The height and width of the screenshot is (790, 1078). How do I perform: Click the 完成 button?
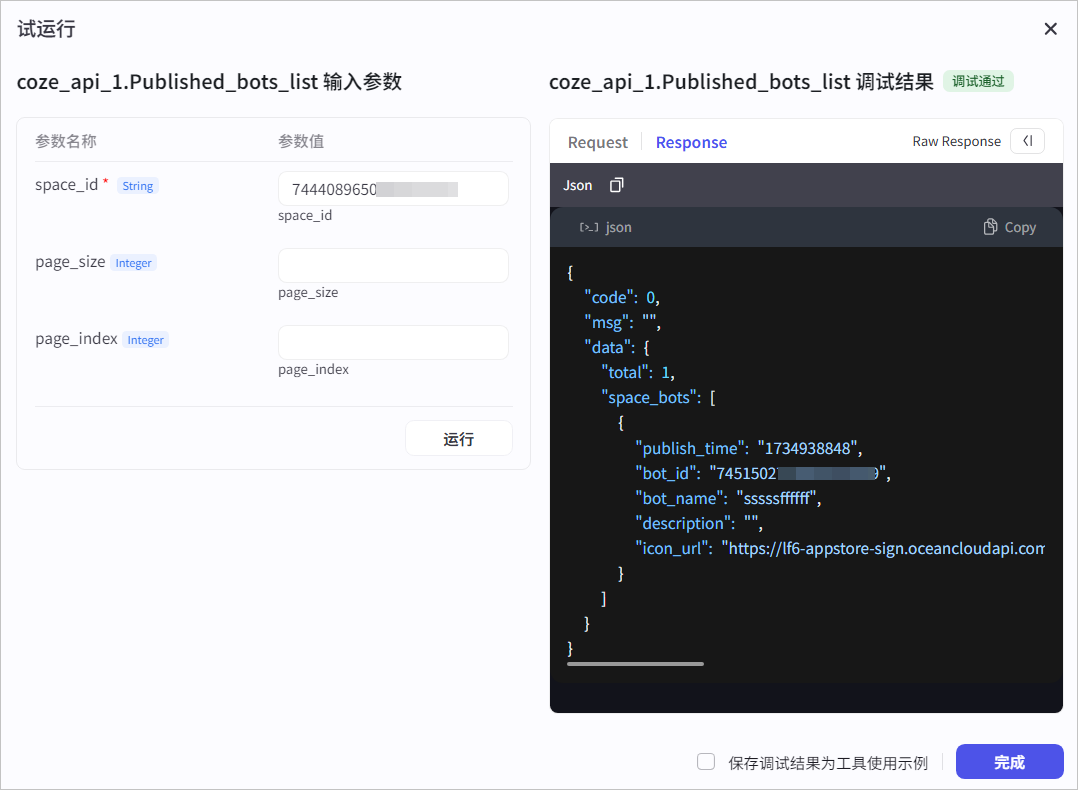click(x=1009, y=762)
